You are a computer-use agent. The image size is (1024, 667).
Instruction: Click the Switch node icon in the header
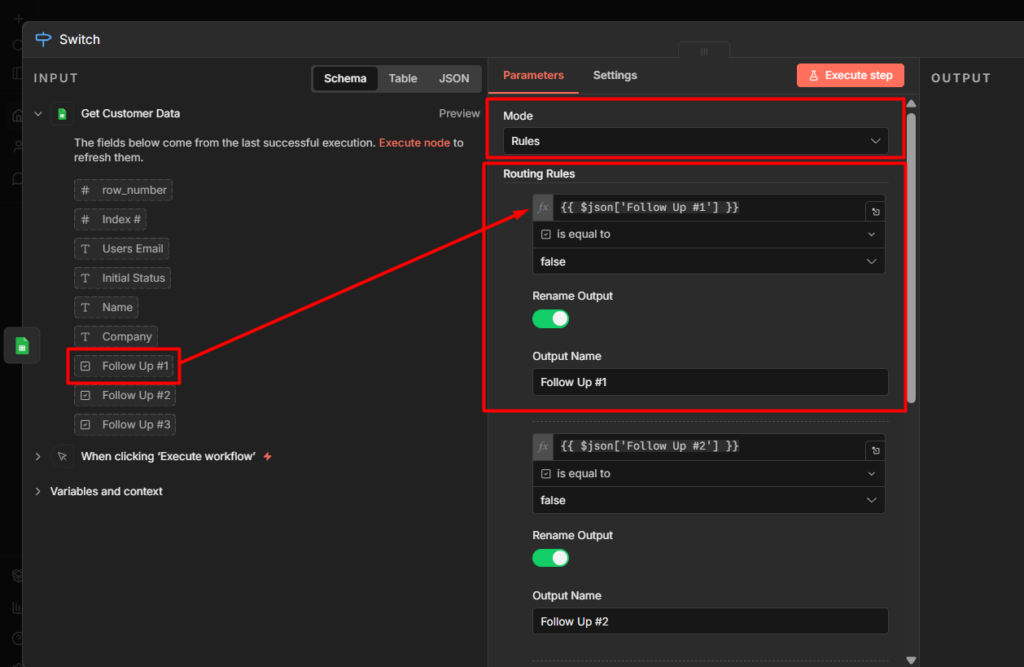point(42,39)
